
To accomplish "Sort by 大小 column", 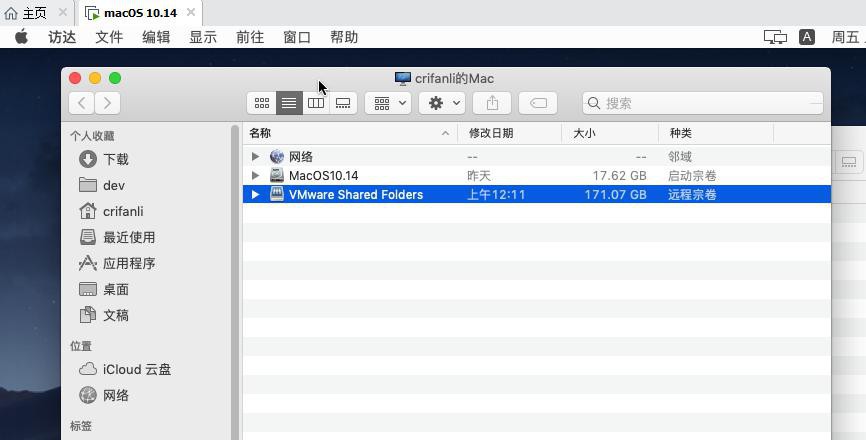I will (x=610, y=133).
